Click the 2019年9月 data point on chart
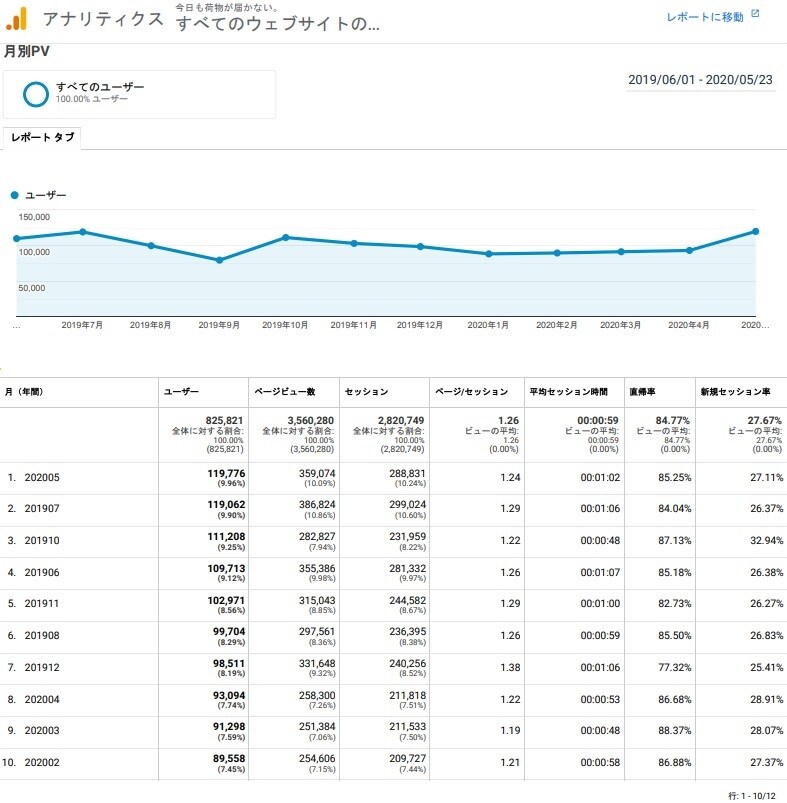Viewport: 787px width, 803px height. coord(219,260)
